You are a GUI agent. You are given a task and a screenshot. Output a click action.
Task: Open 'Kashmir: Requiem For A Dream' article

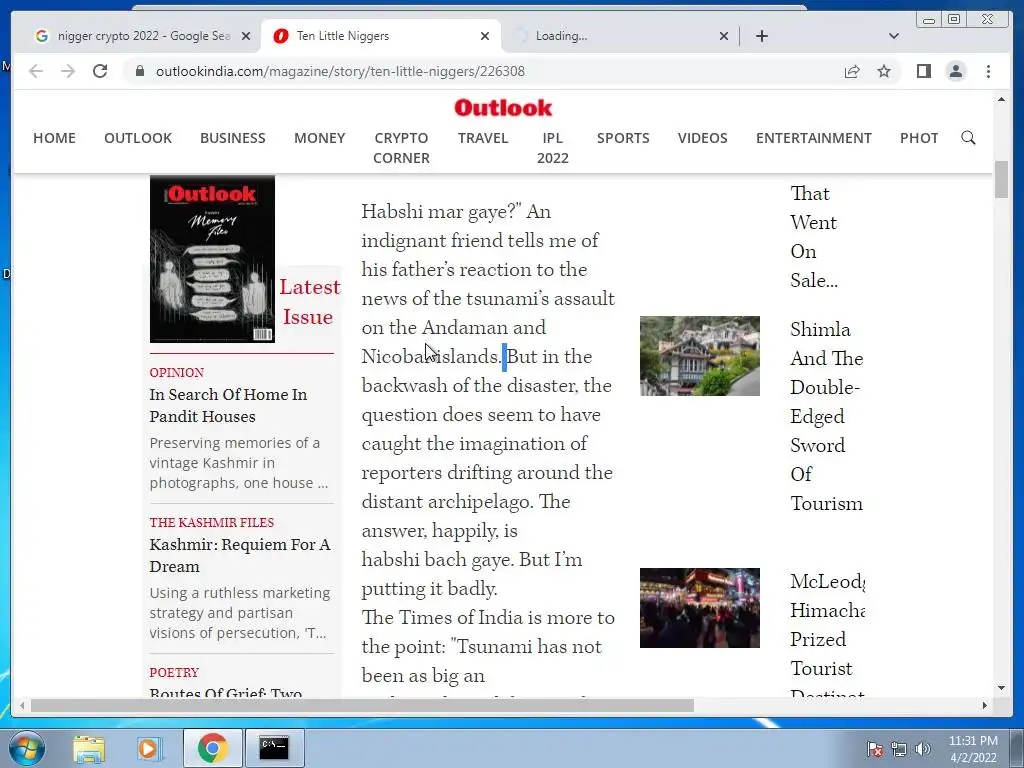tap(240, 555)
